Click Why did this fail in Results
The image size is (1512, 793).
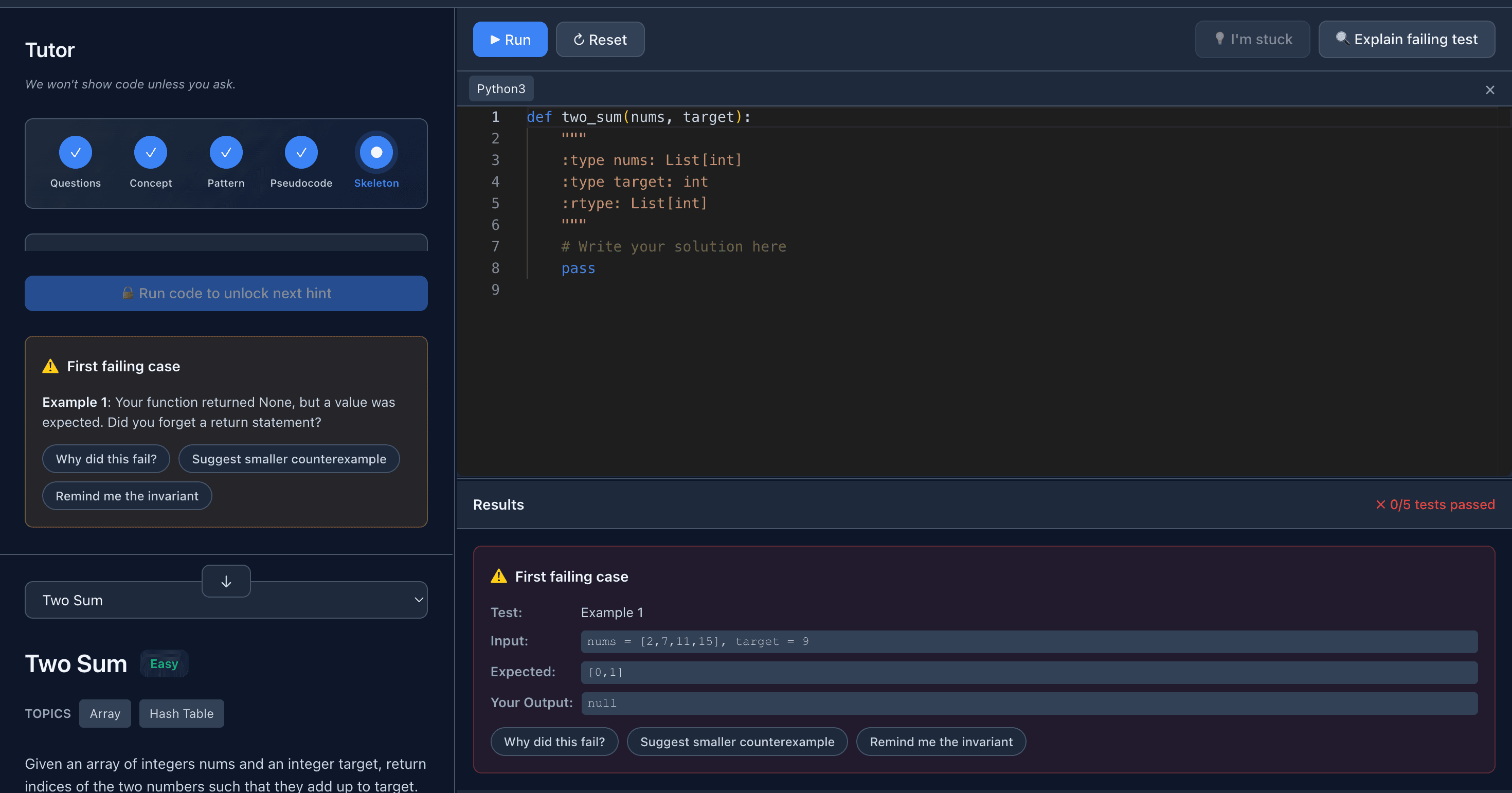554,742
